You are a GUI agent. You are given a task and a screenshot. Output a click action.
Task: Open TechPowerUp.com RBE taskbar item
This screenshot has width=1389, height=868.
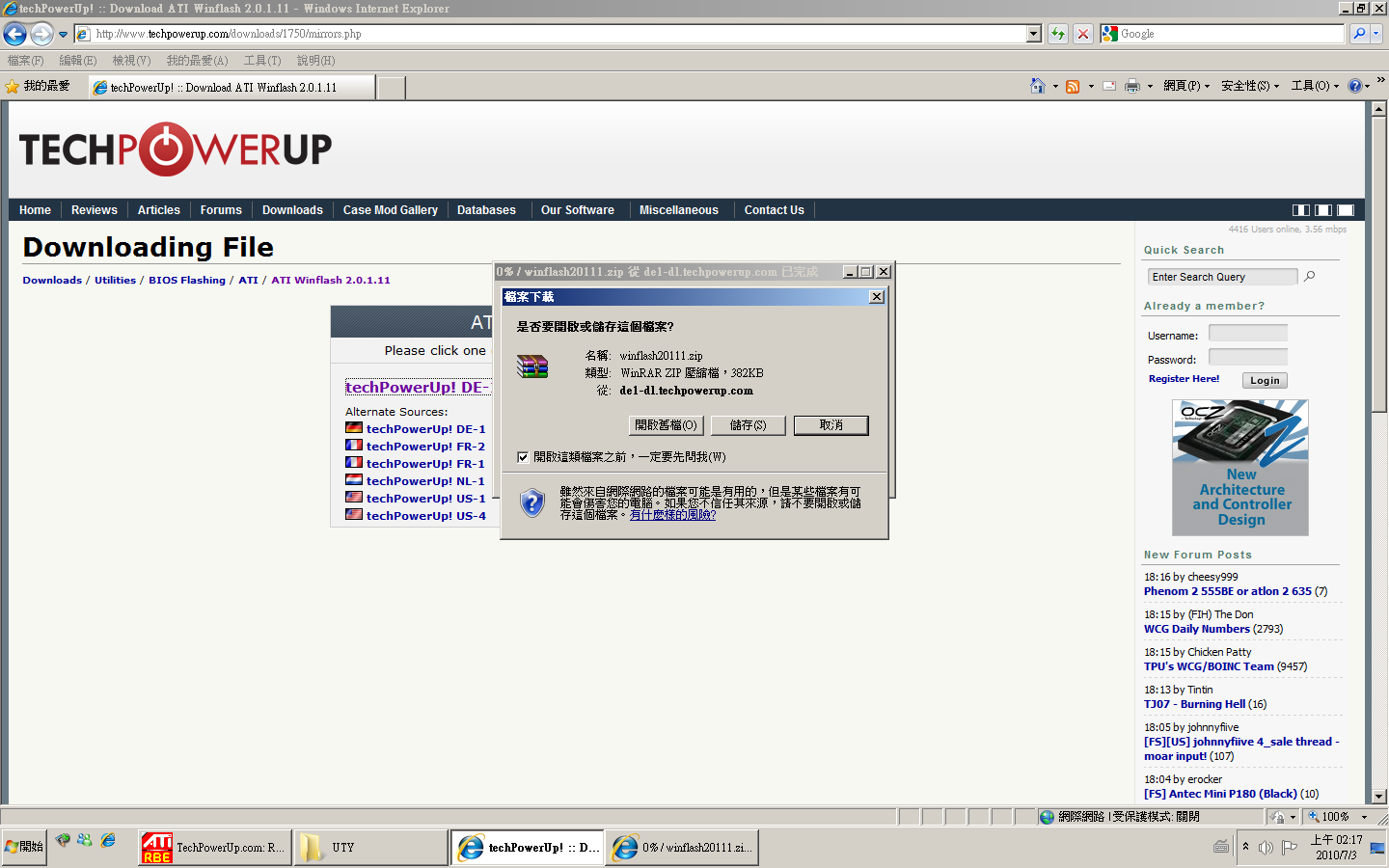pyautogui.click(x=213, y=848)
